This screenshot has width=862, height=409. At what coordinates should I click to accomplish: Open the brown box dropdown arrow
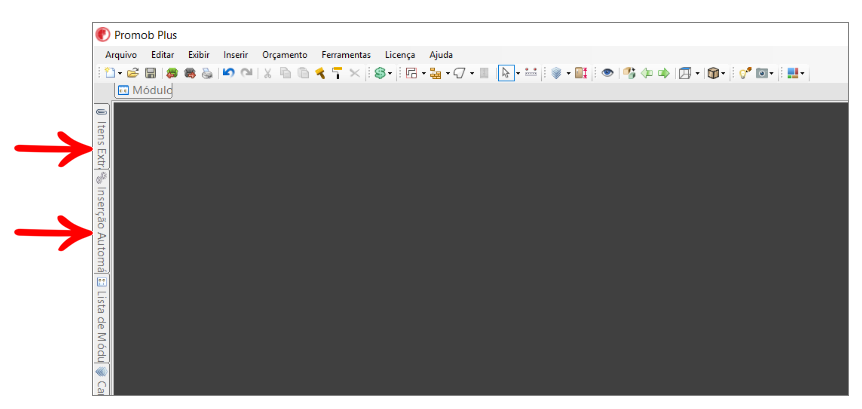[x=723, y=73]
